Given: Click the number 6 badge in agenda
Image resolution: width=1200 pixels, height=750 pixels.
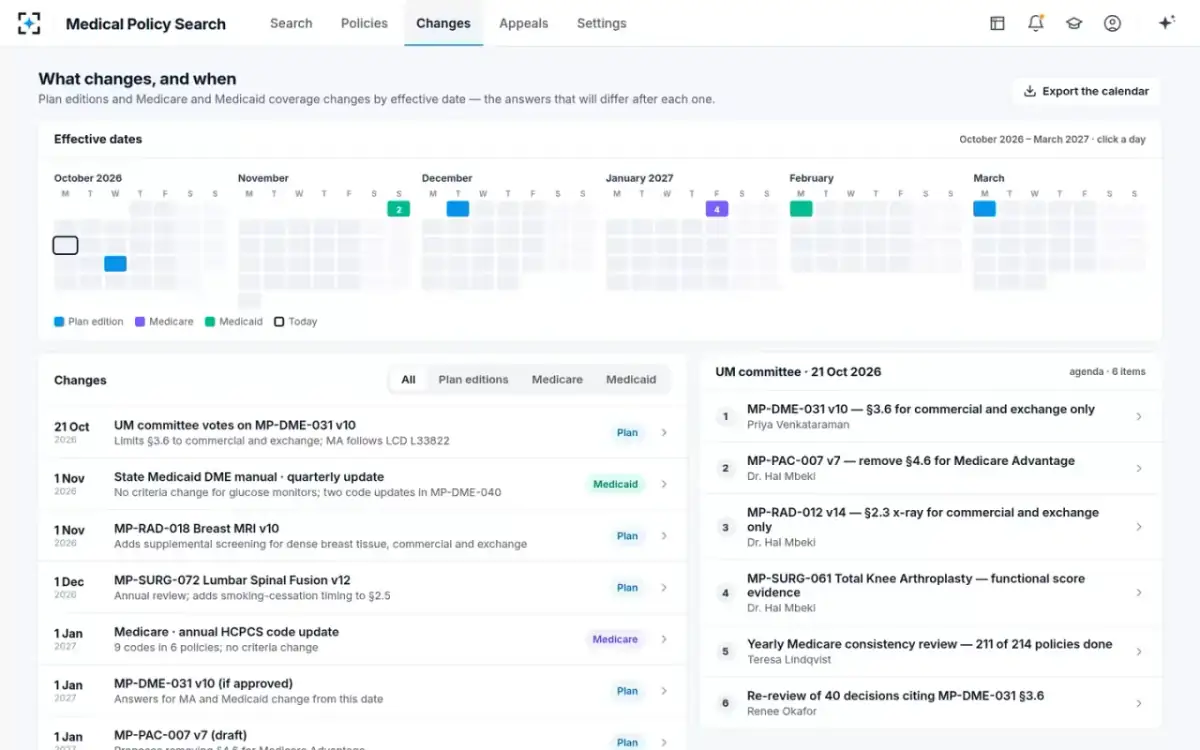Looking at the screenshot, I should point(726,703).
